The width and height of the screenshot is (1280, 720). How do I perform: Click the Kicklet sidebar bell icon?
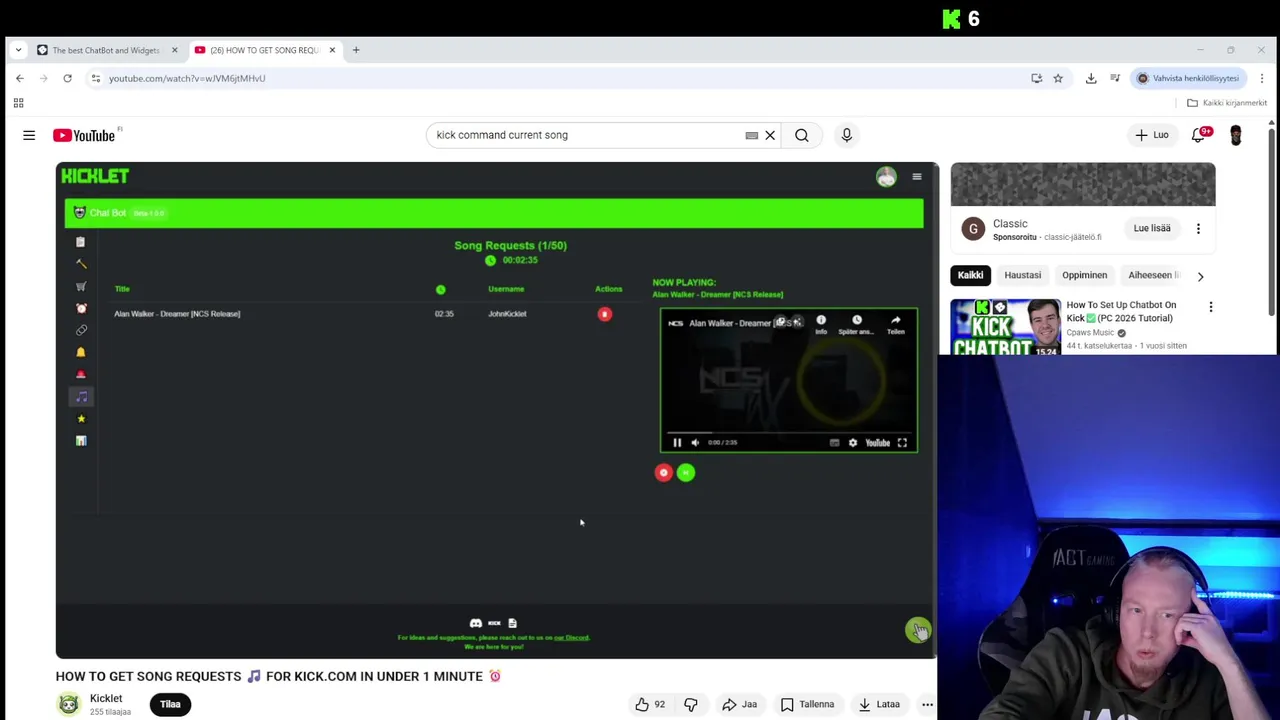coord(81,352)
